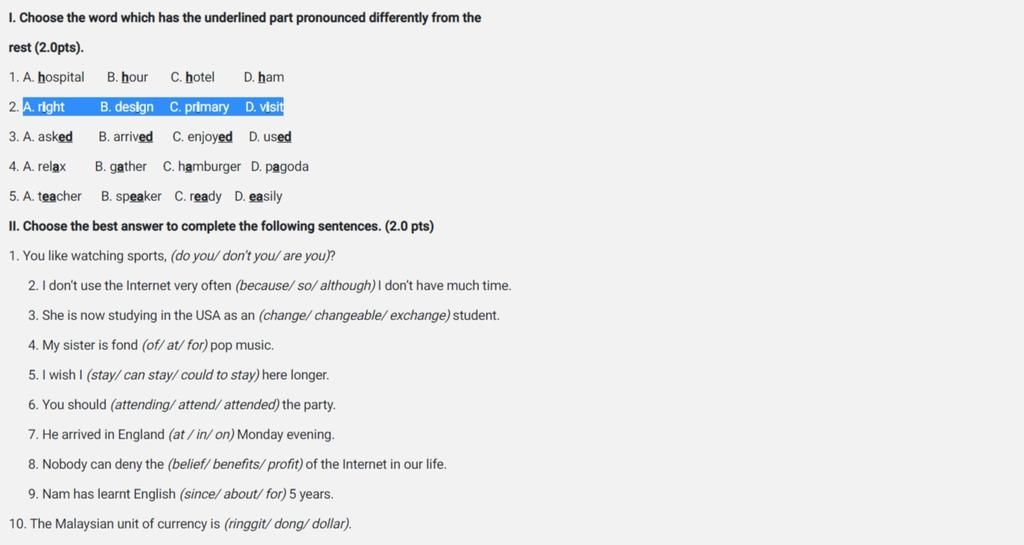Click the highlighted word 'right' in question 2
This screenshot has height=545, width=1024.
pyautogui.click(x=51, y=107)
